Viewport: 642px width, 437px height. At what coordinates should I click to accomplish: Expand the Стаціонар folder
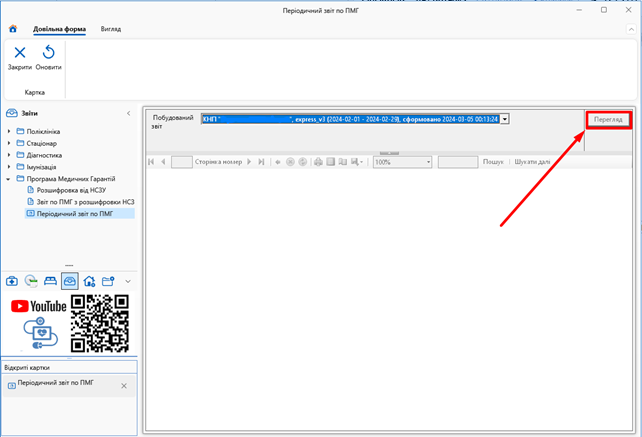tap(9, 143)
